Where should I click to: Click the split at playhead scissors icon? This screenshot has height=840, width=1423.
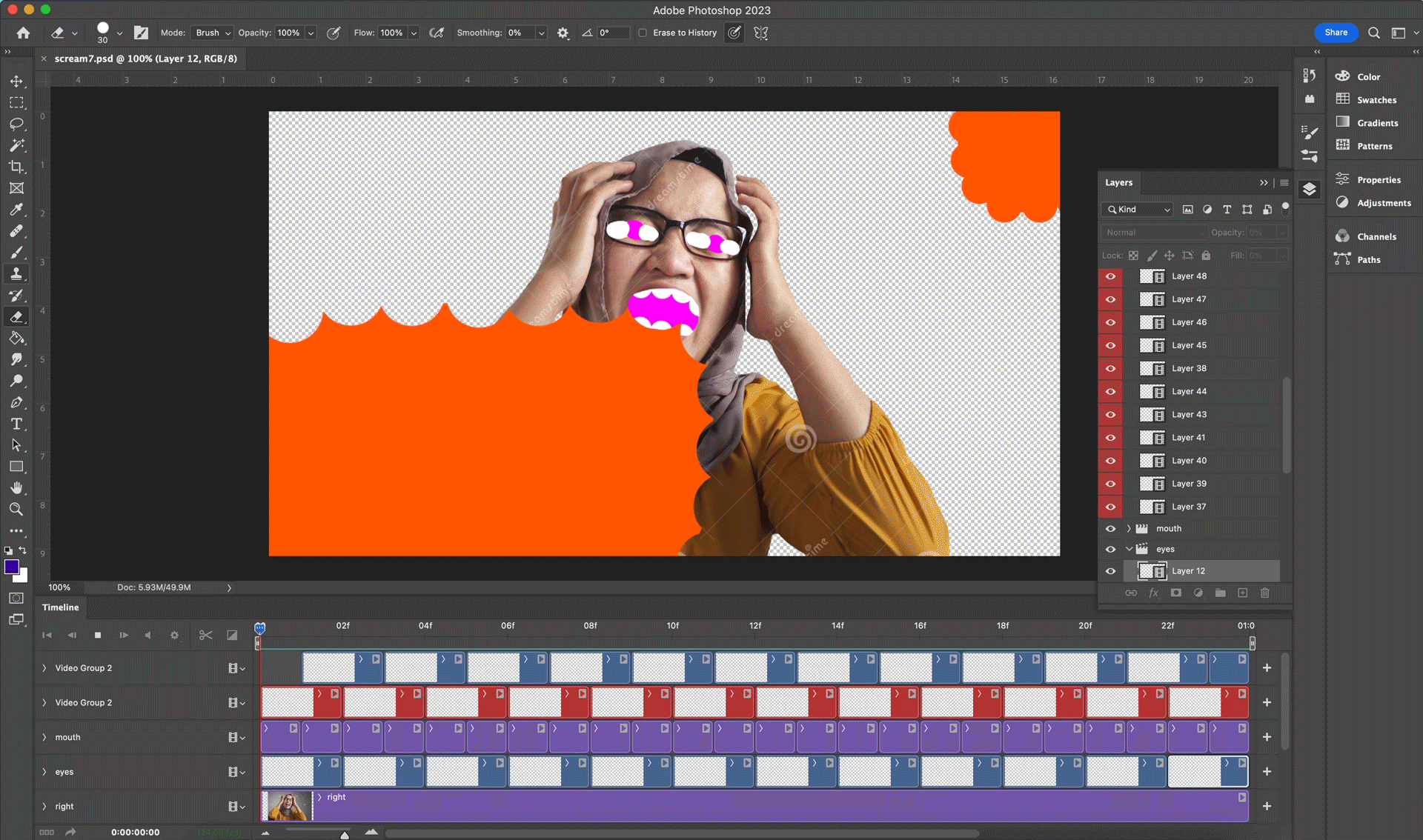point(205,635)
